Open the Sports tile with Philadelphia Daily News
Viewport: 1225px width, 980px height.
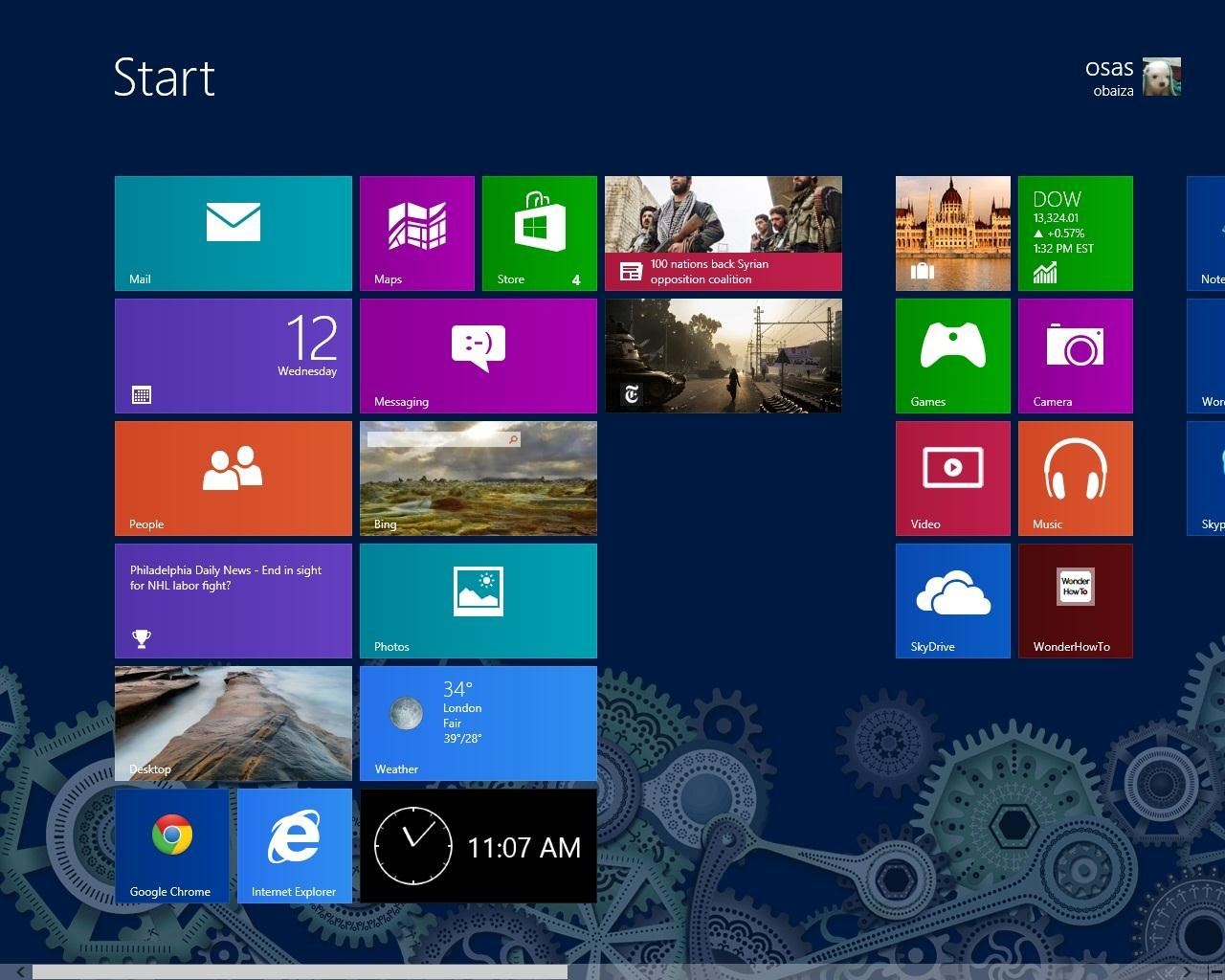pyautogui.click(x=234, y=601)
